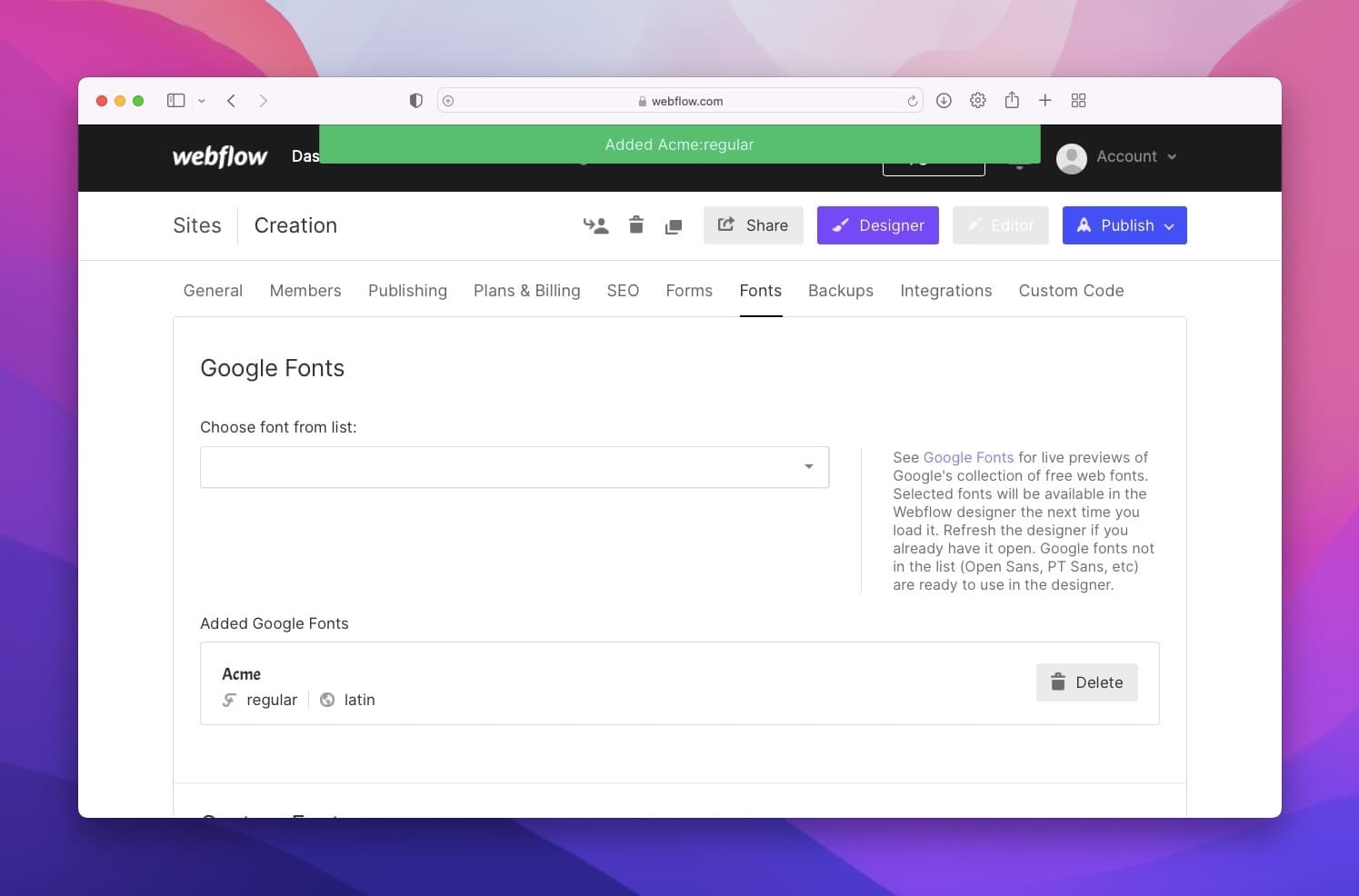Screen dimensions: 1359x896
Task: Open the gear extension icon in Safari
Action: [x=978, y=101]
